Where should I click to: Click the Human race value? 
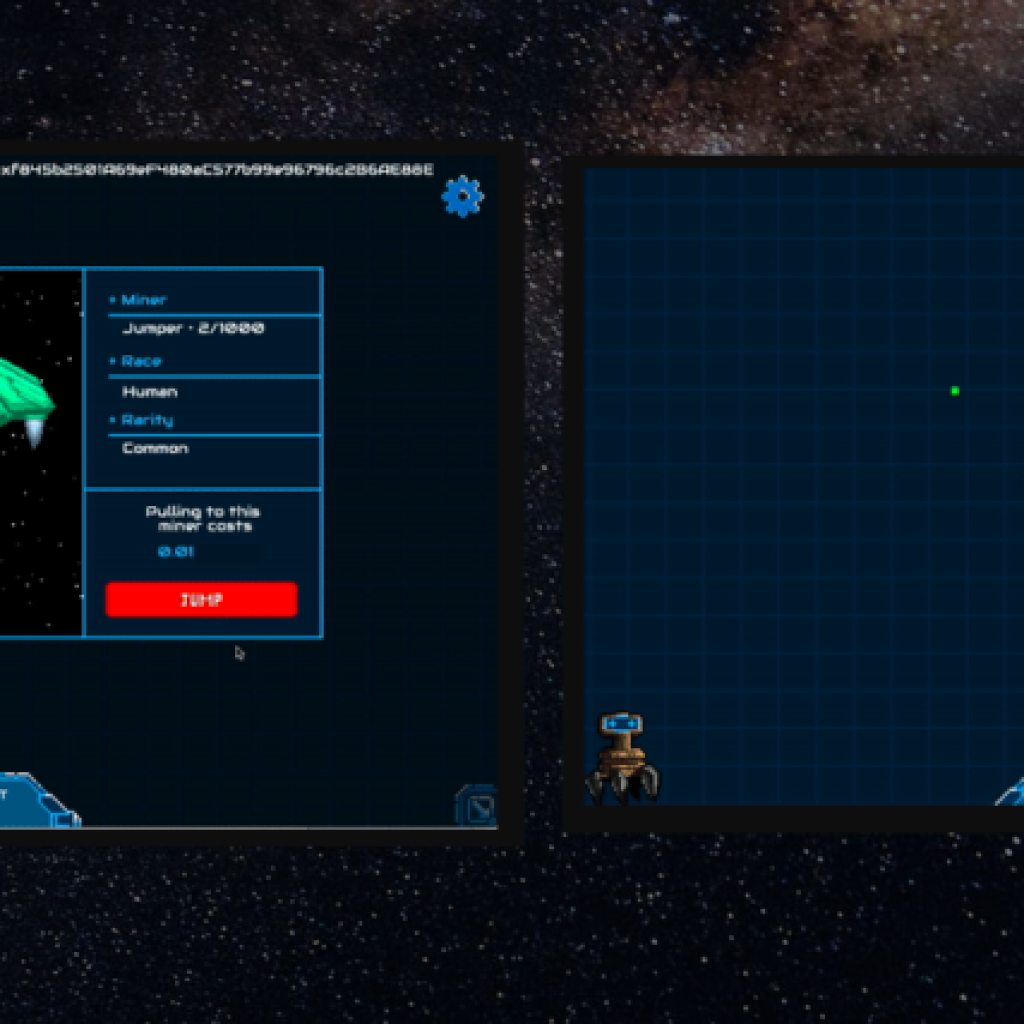149,392
